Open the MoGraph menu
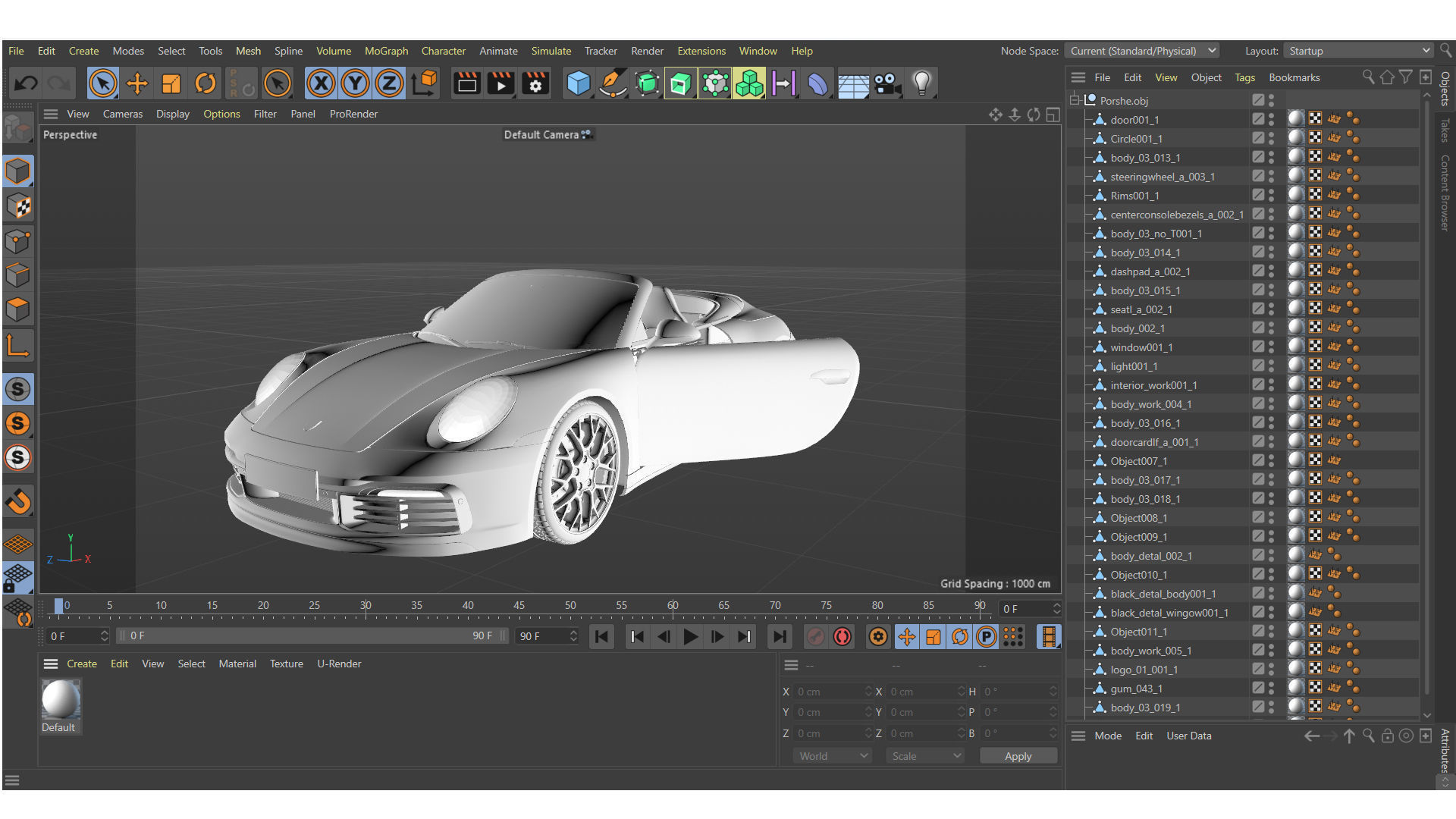Viewport: 1456px width, 819px height. (x=386, y=51)
